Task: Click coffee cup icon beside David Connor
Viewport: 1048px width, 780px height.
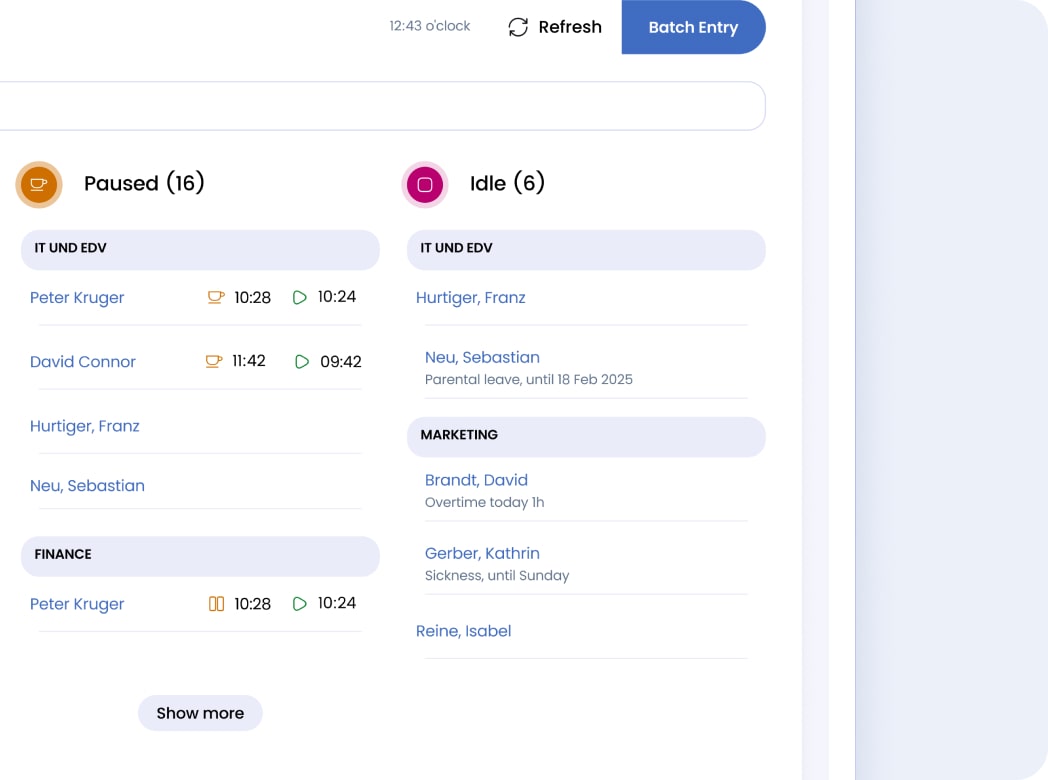Action: [x=213, y=361]
